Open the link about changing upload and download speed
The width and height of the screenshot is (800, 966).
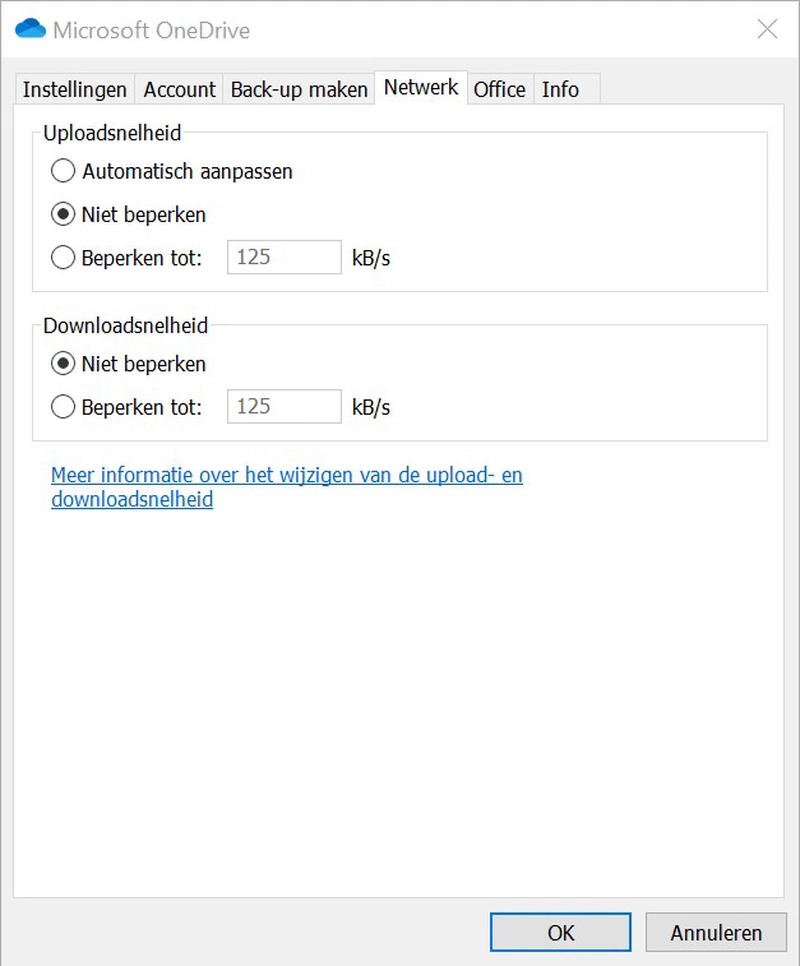(x=287, y=475)
